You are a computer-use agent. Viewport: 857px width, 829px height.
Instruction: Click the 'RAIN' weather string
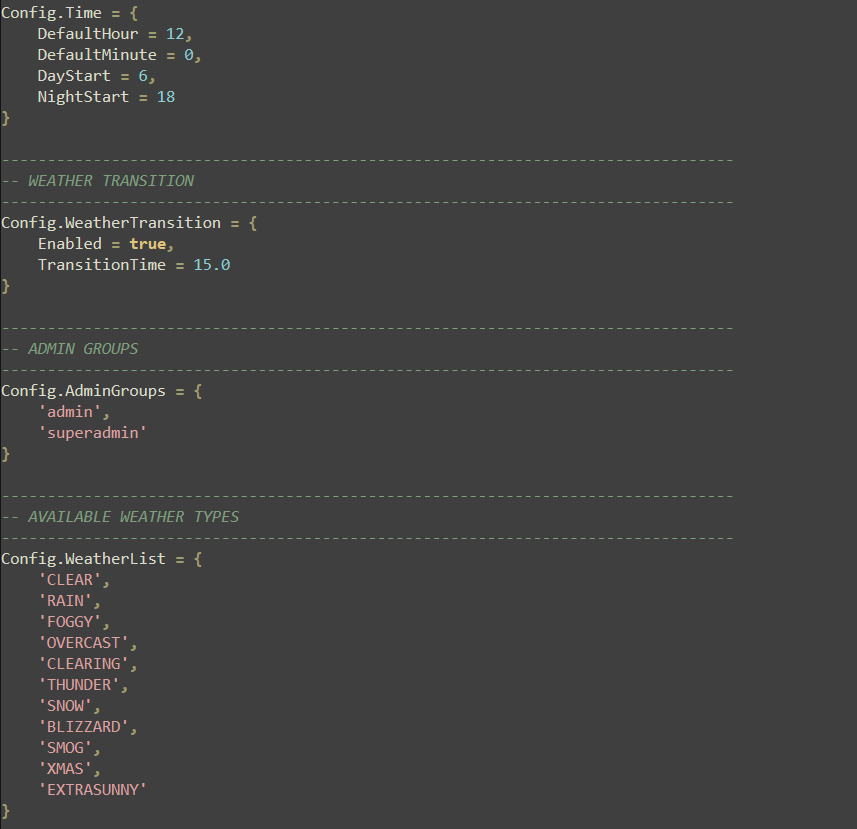[x=66, y=600]
